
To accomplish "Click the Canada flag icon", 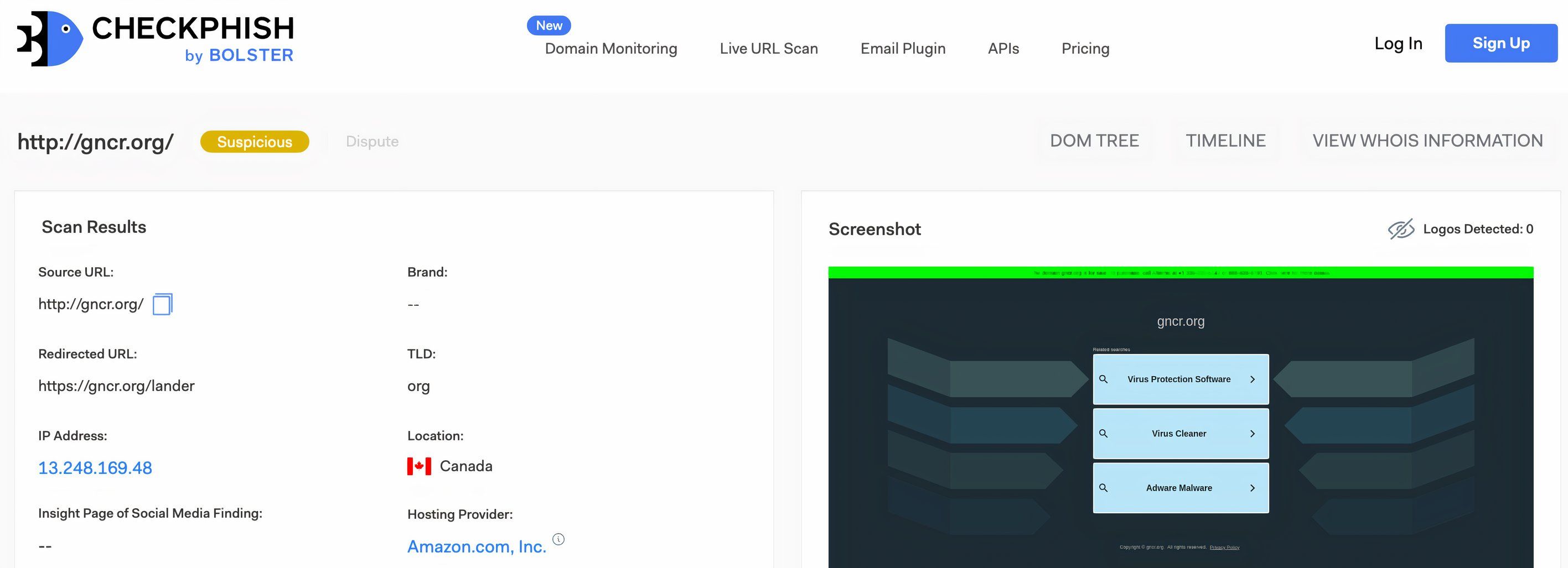I will pyautogui.click(x=419, y=466).
